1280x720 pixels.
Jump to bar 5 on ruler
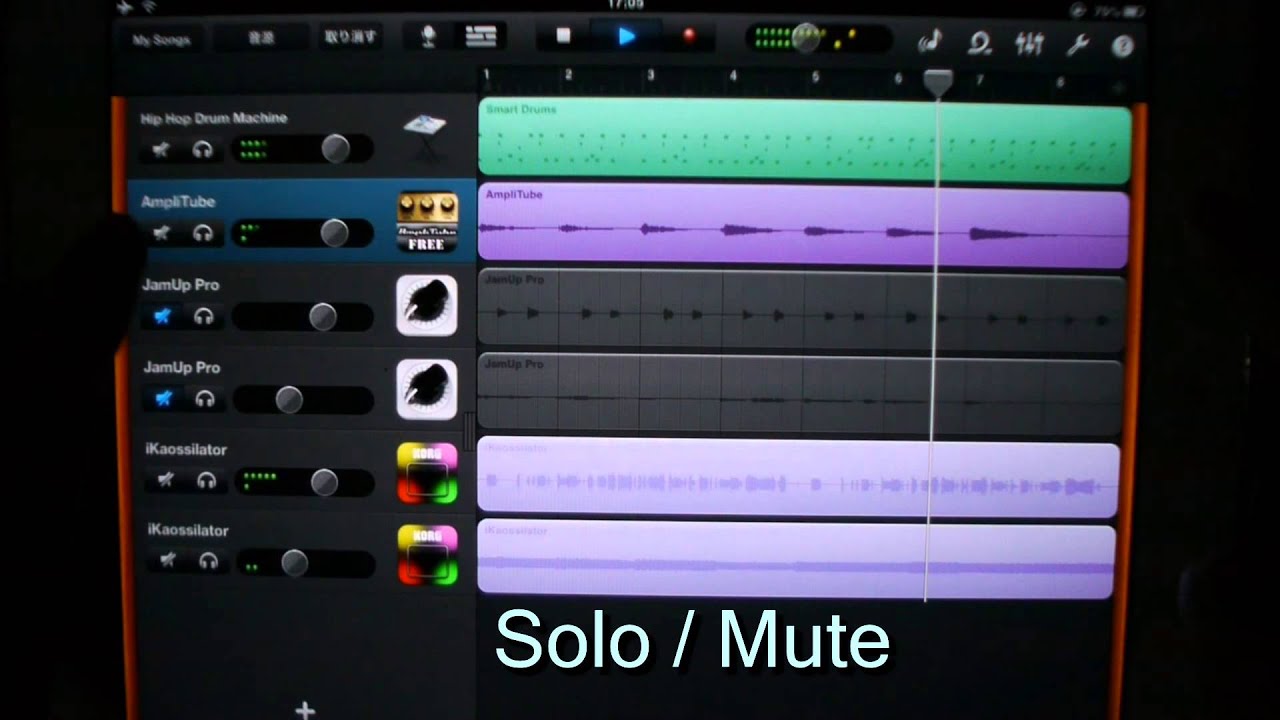pos(815,77)
